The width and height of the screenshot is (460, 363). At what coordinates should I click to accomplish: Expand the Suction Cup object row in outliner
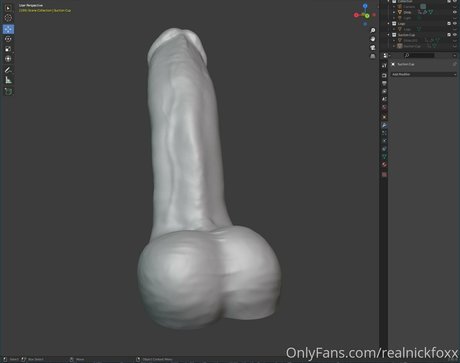click(394, 46)
